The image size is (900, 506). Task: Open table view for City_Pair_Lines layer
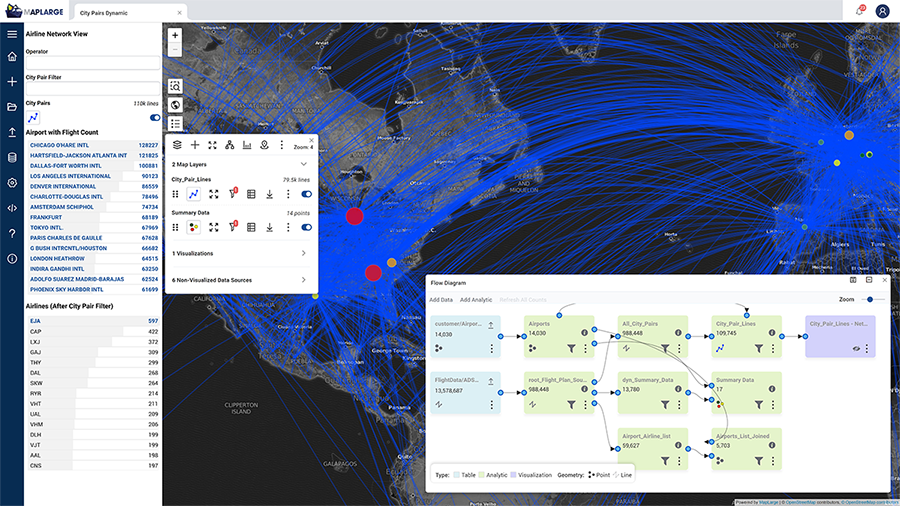[x=251, y=194]
